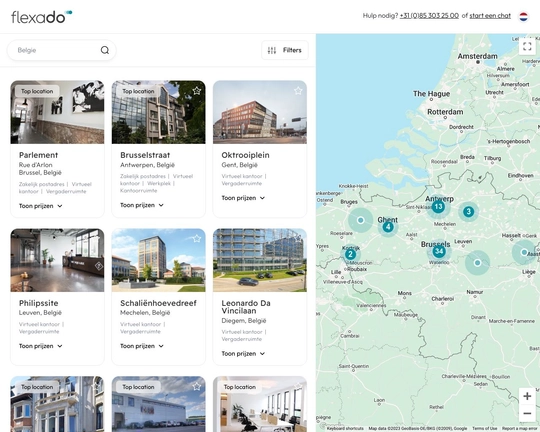540x432 pixels.
Task: Favorite the Brusselstraat listing star
Action: 197,91
